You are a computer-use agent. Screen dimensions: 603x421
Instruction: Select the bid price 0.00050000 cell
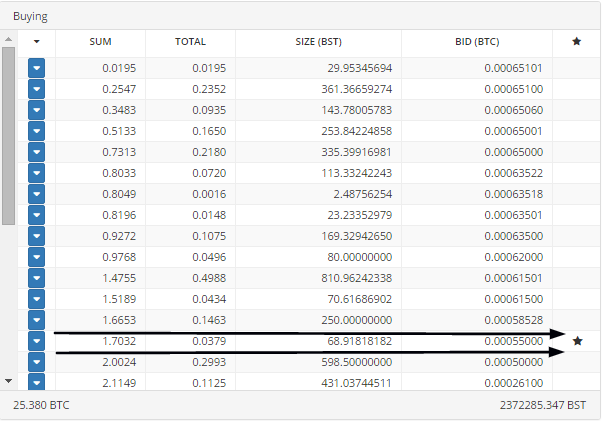pyautogui.click(x=513, y=362)
